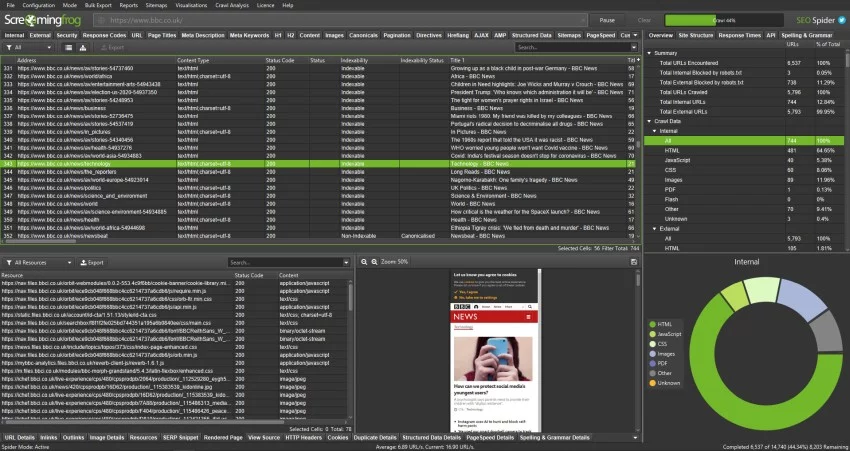
Task: Show more bottom tabs via overflow arrow
Action: pos(635,437)
